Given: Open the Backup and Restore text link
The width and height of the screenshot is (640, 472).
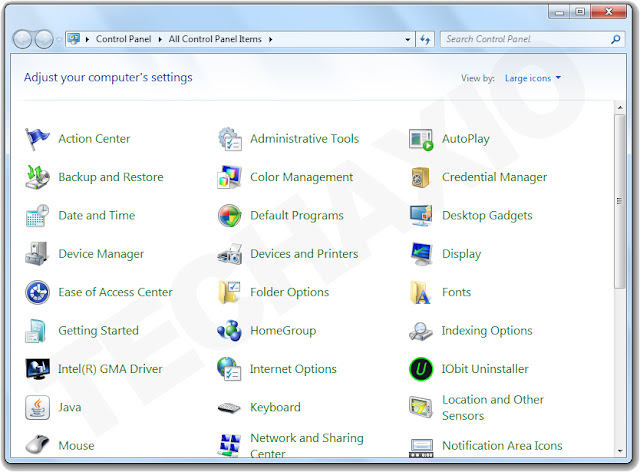Looking at the screenshot, I should click(111, 177).
